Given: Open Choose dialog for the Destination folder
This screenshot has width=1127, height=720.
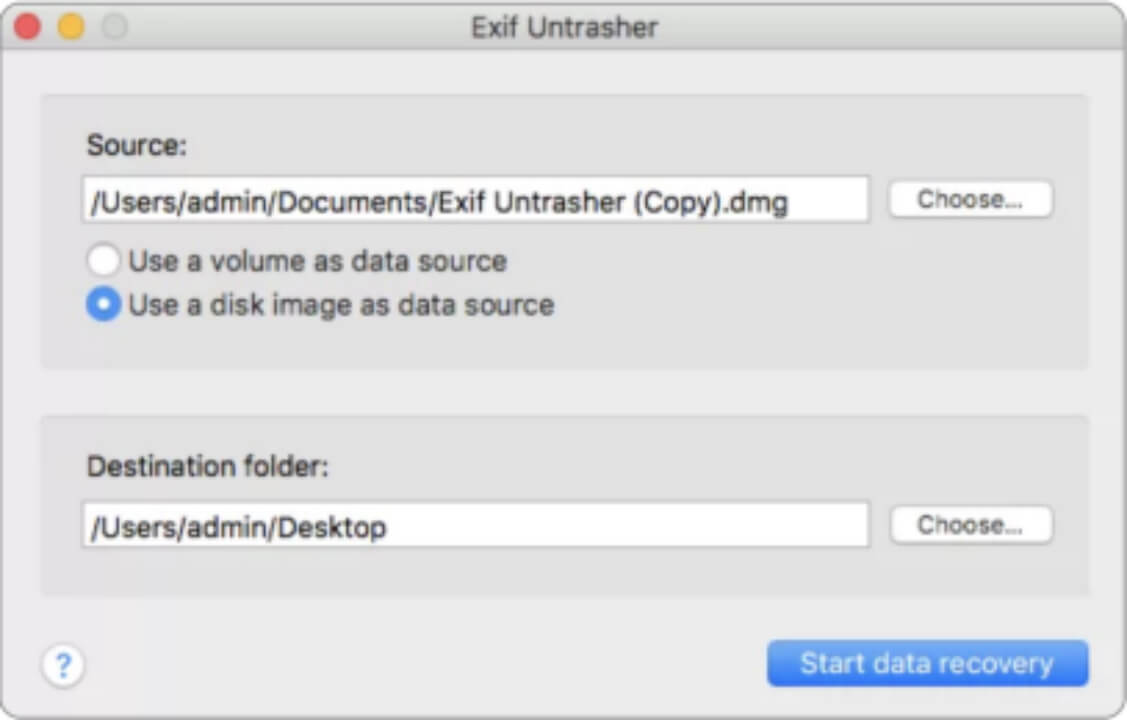Looking at the screenshot, I should tap(970, 525).
